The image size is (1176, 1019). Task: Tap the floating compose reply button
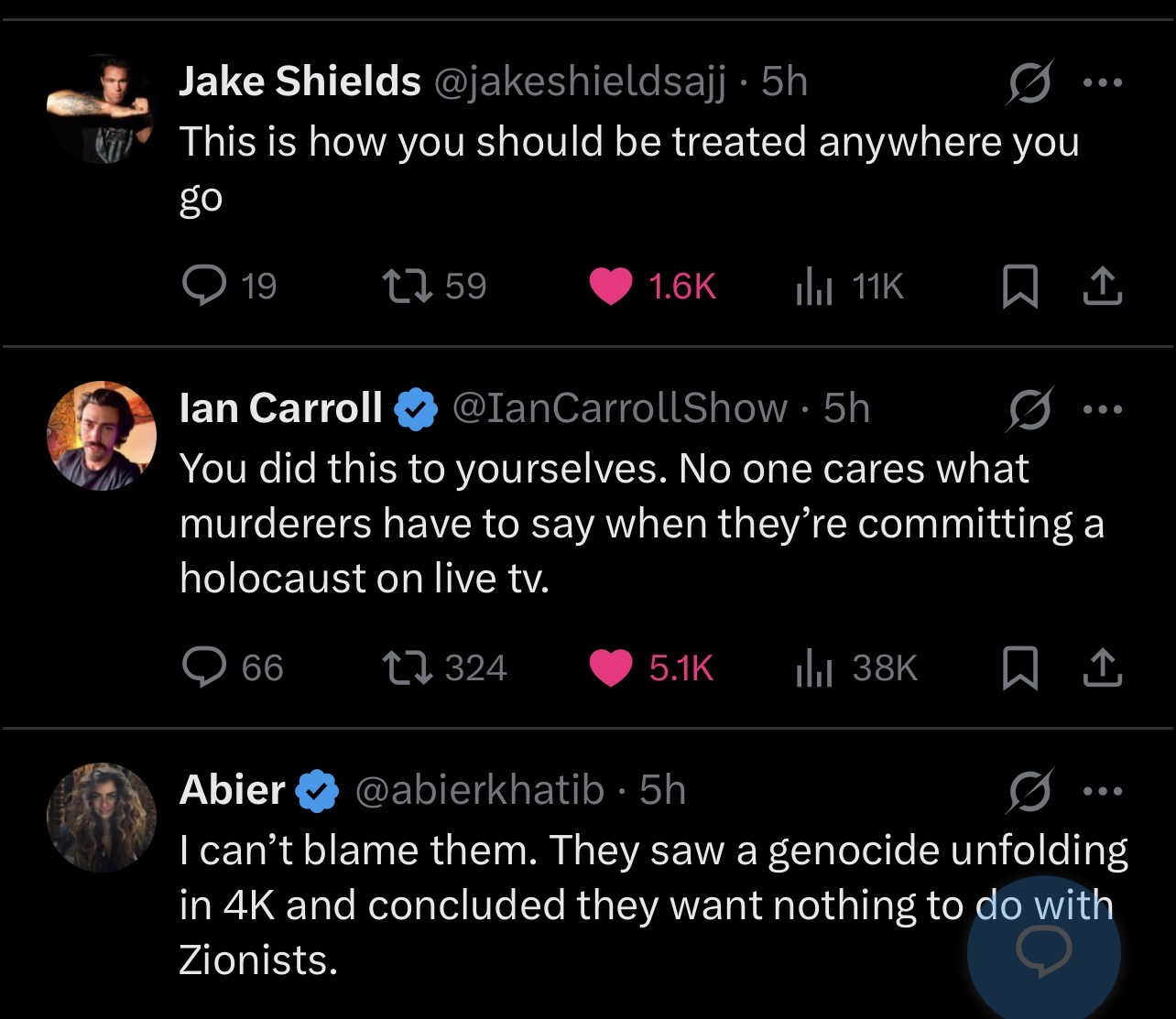(1044, 952)
